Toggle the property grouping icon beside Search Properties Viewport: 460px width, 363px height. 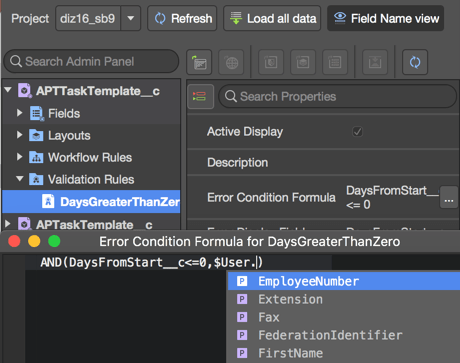(x=200, y=96)
